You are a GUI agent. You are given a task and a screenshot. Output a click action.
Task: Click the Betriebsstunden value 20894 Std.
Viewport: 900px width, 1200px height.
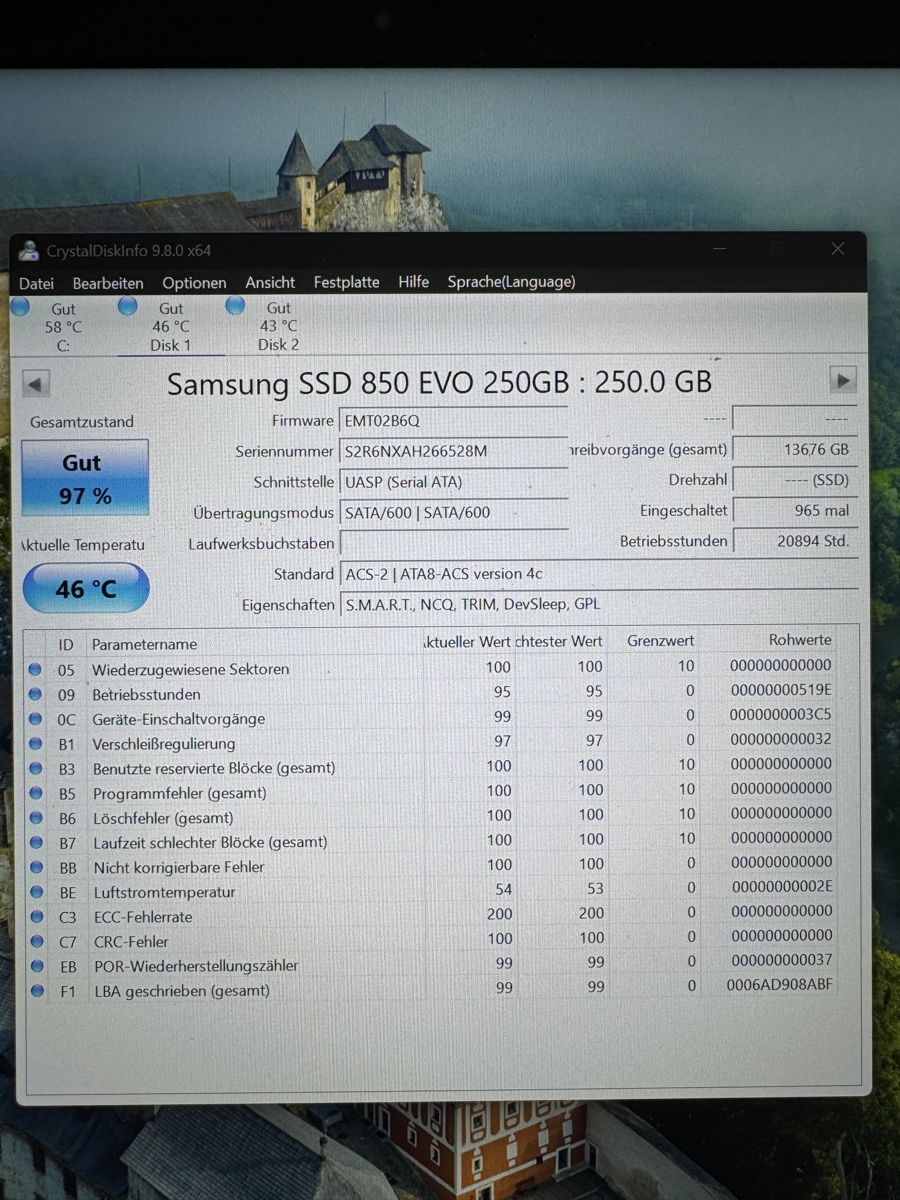point(795,541)
